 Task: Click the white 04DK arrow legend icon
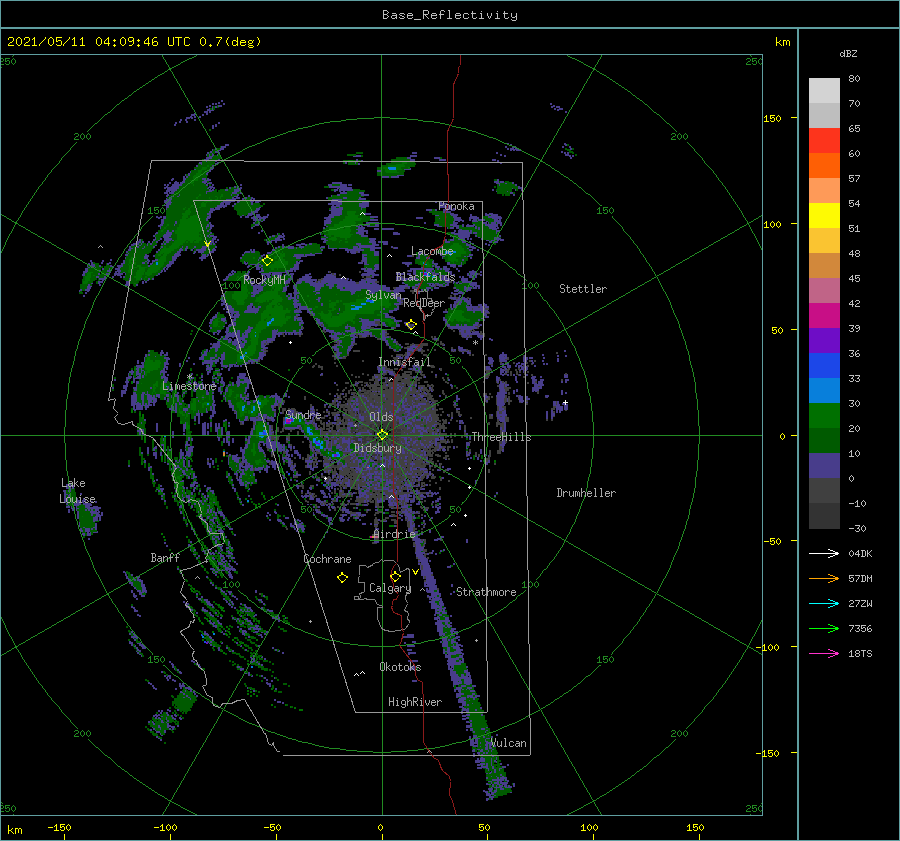[824, 553]
